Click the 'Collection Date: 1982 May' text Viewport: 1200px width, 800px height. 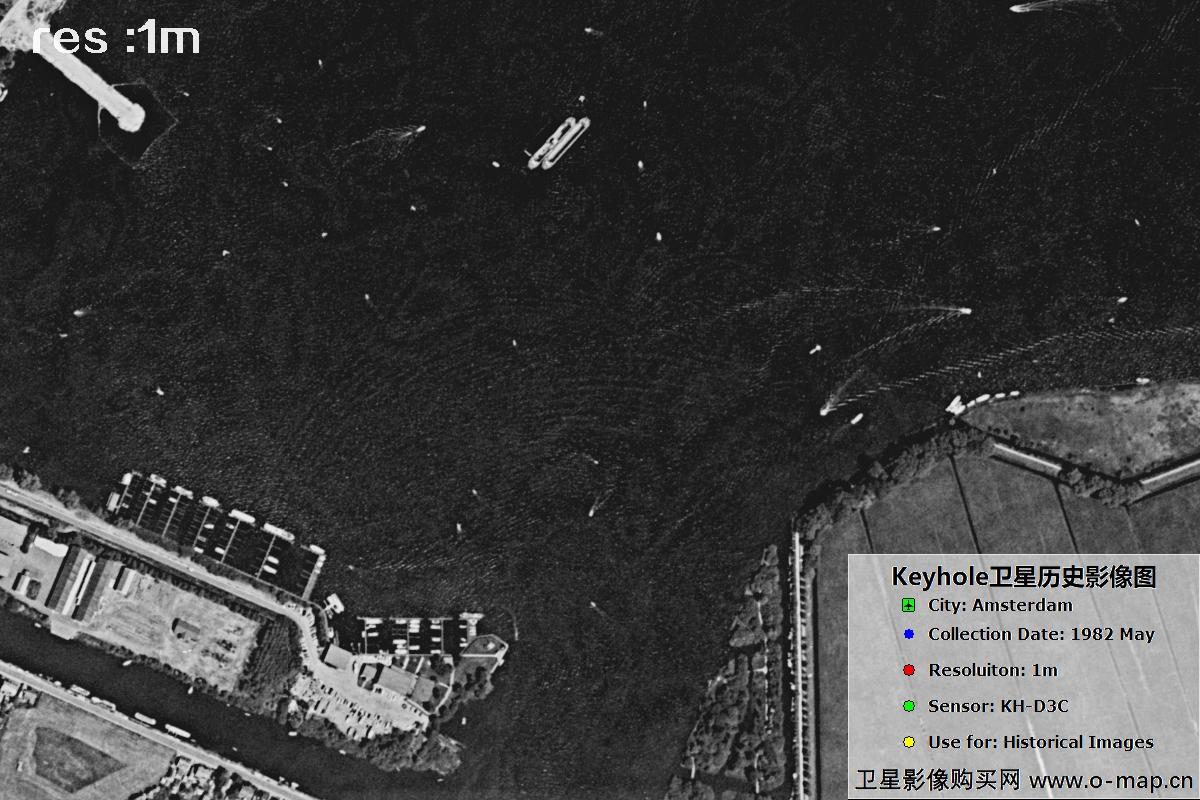(1041, 634)
